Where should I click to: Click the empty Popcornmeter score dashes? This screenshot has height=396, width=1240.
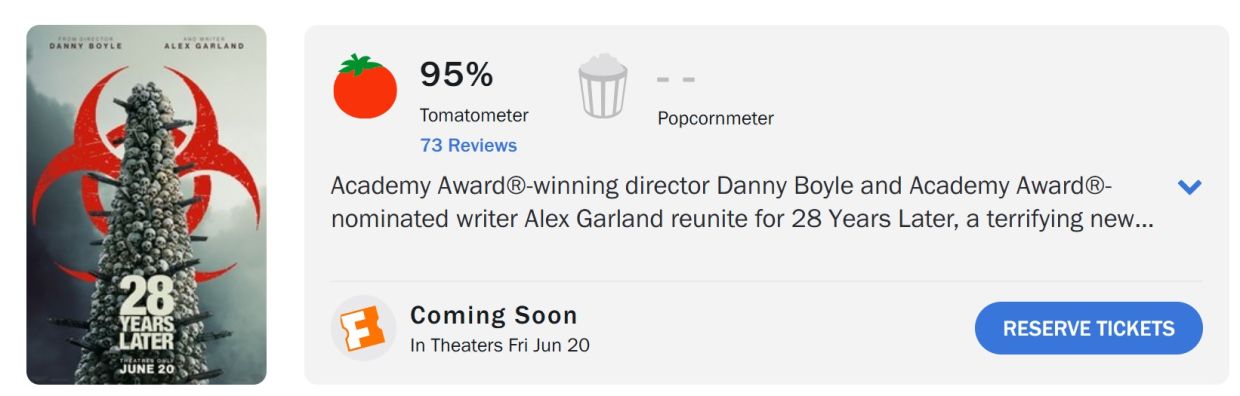(x=676, y=78)
